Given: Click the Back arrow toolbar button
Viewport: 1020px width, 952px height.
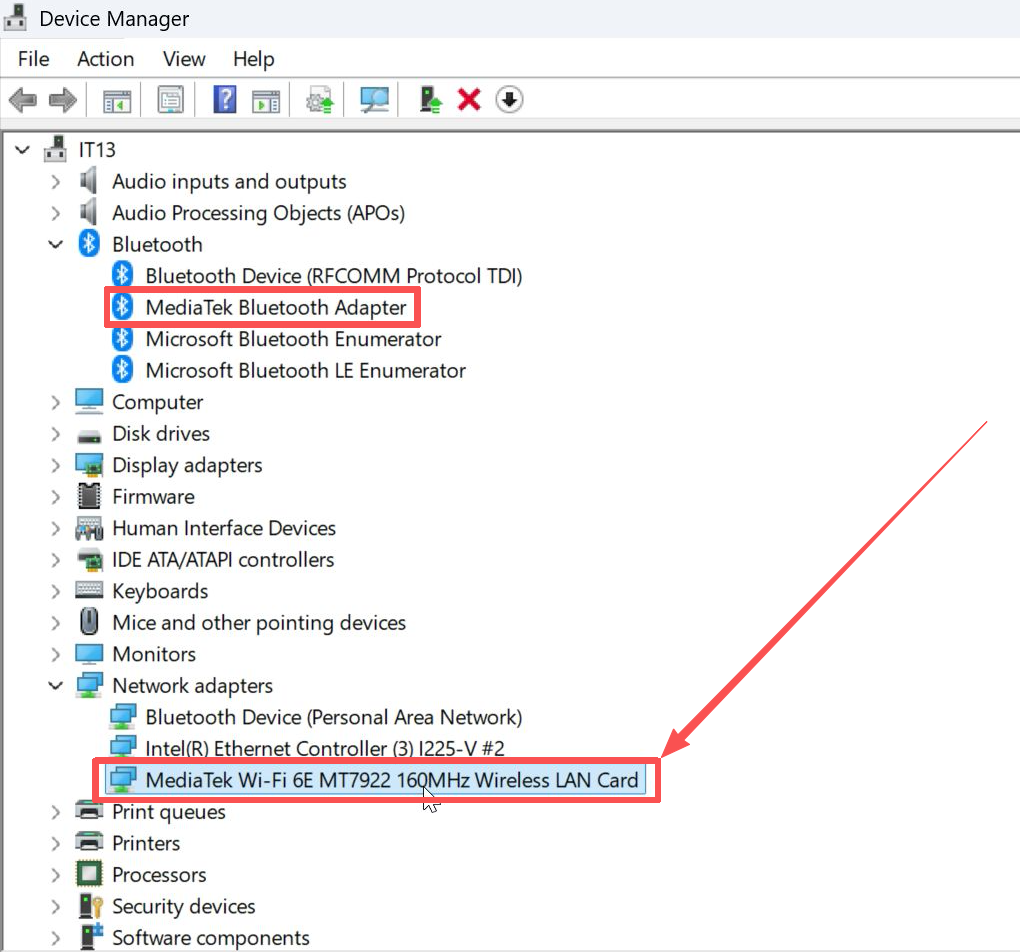Looking at the screenshot, I should pyautogui.click(x=22, y=100).
